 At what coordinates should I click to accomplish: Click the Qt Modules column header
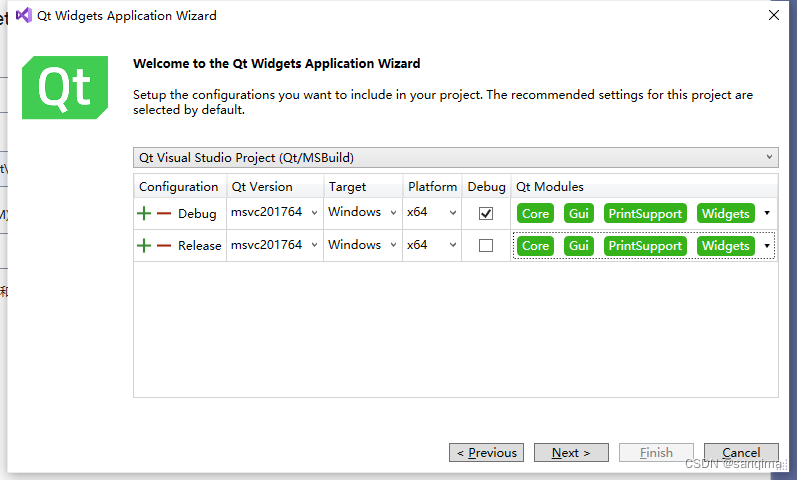644,187
